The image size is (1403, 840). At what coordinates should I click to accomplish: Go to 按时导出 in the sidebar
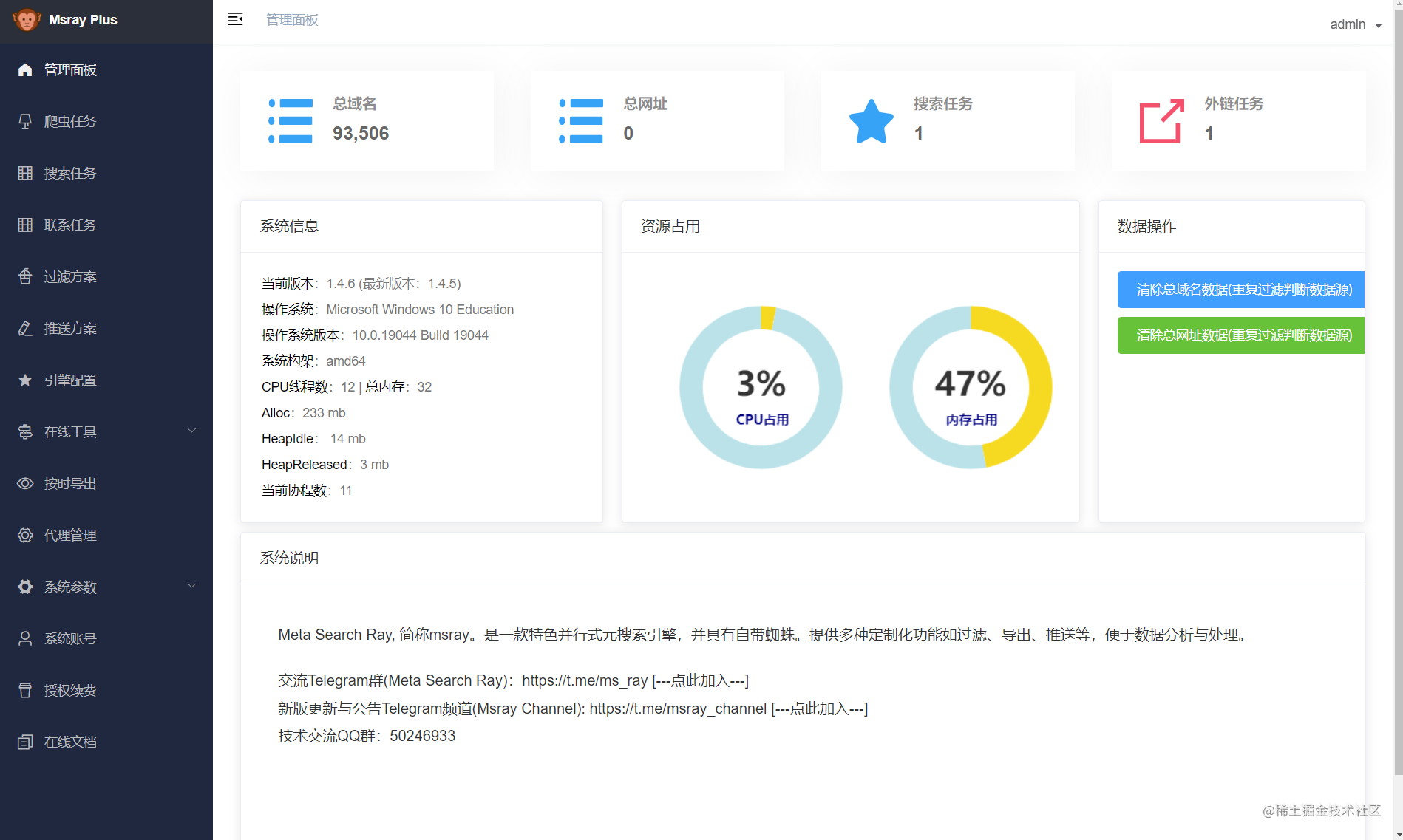pos(106,483)
